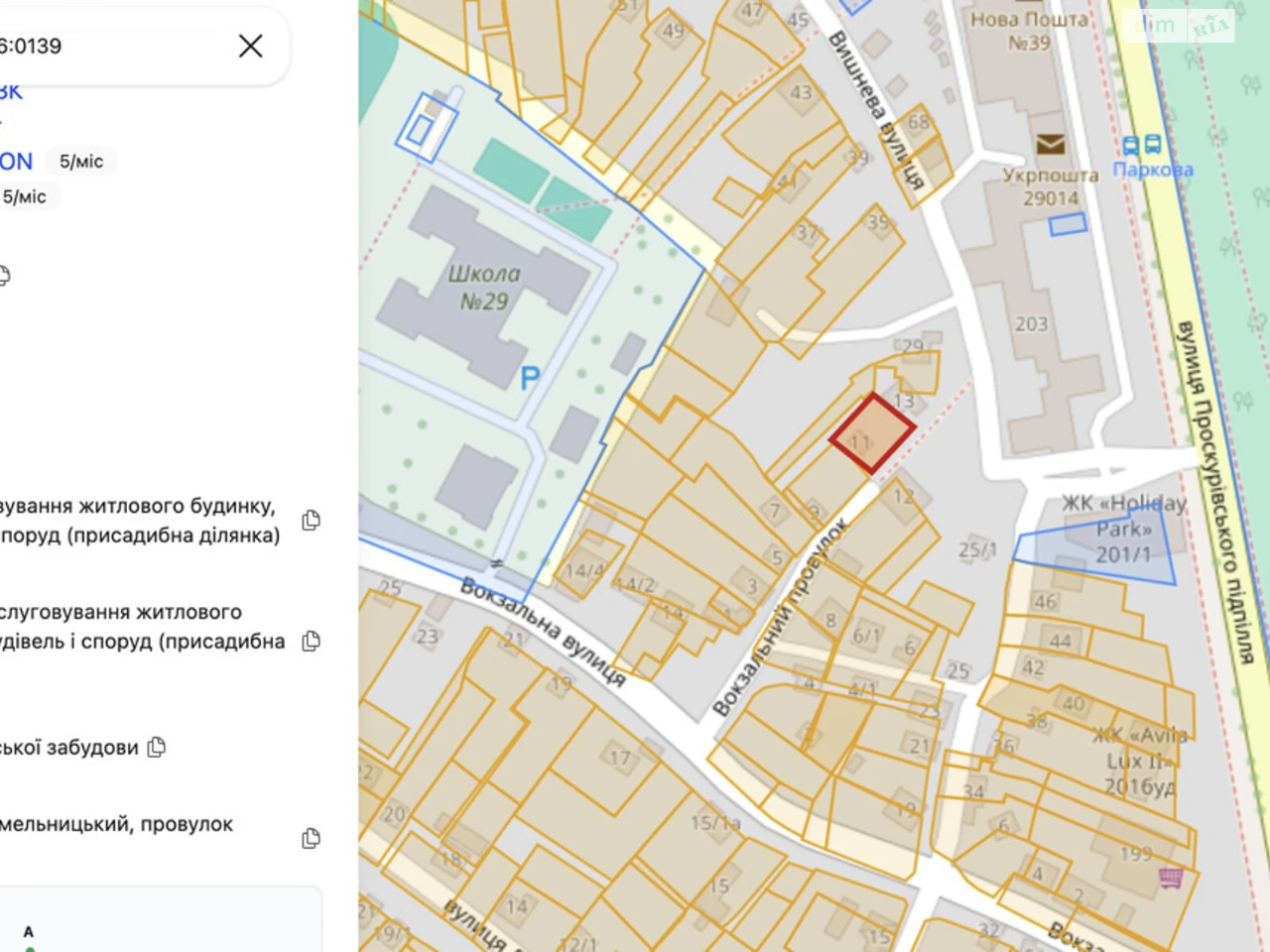This screenshot has height=952, width=1270.
Task: Click parcel label 15/1а on the map
Action: click(x=715, y=823)
